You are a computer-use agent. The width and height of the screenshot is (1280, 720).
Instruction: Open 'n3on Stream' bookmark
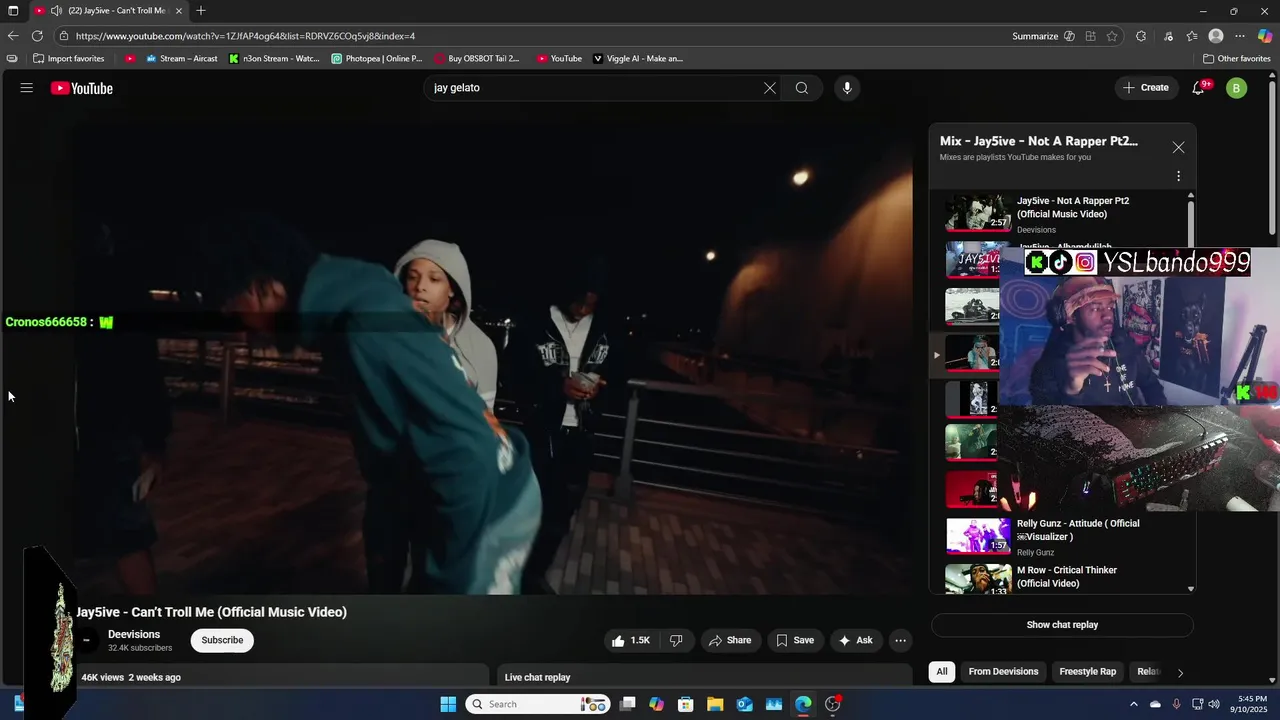coord(274,59)
